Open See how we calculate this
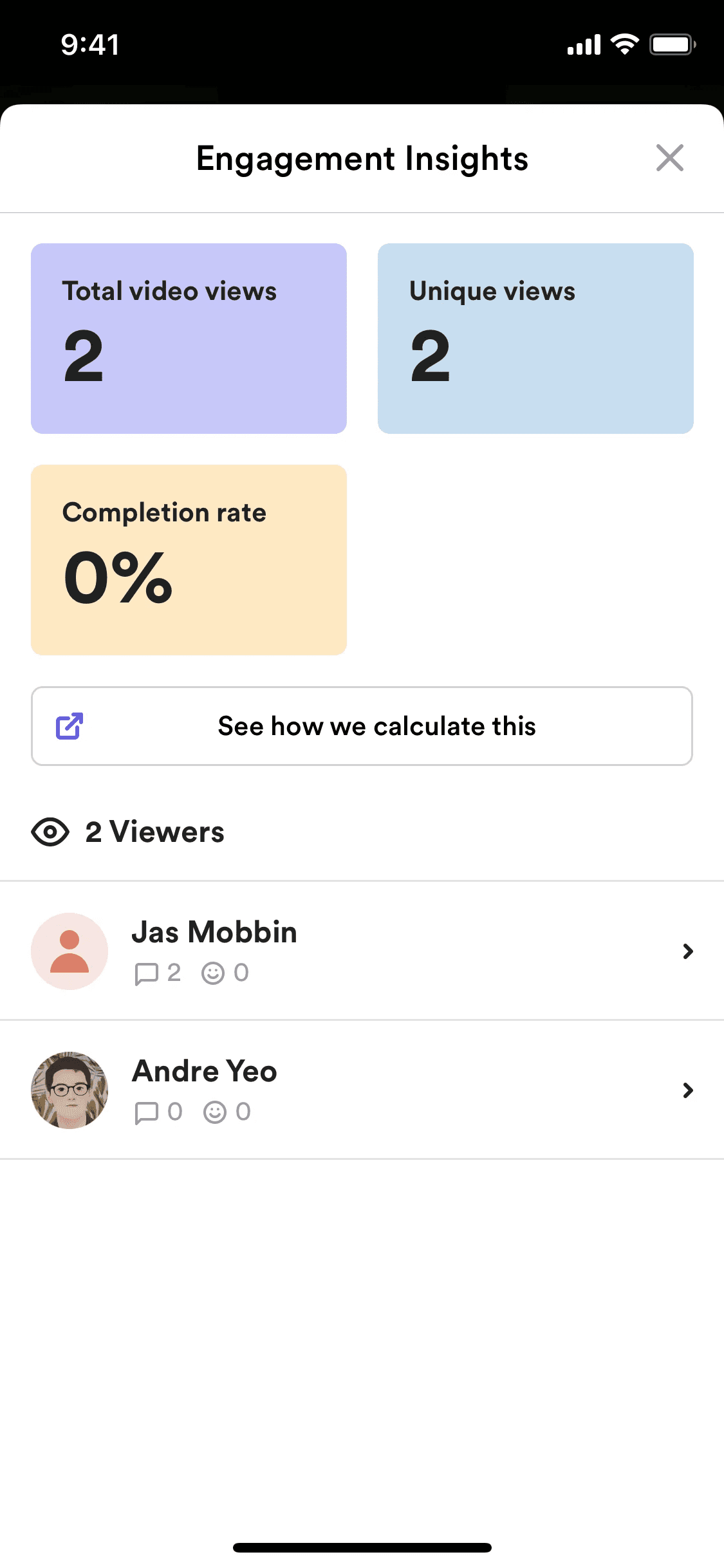This screenshot has height=1568, width=724. (x=362, y=726)
